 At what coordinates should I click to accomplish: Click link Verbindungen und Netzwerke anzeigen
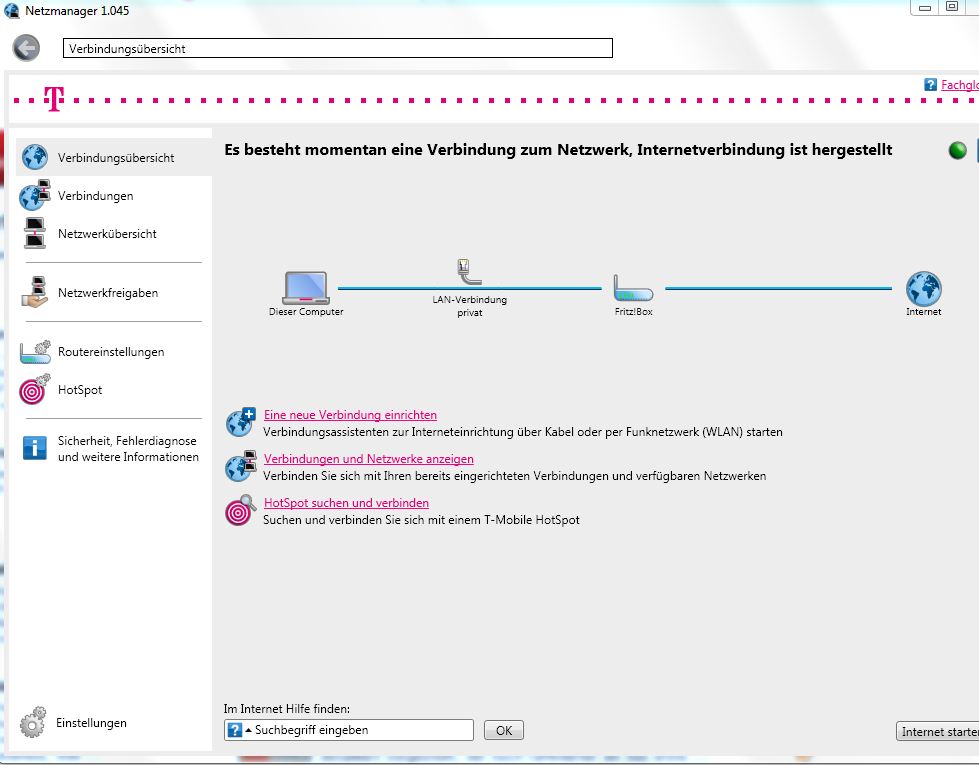point(368,459)
